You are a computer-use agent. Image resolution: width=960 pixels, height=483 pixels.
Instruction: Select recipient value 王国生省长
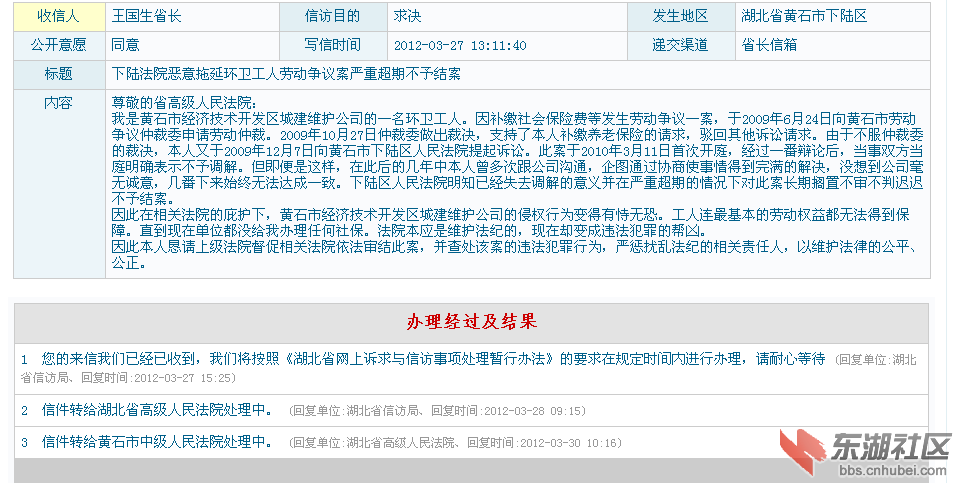(x=146, y=17)
